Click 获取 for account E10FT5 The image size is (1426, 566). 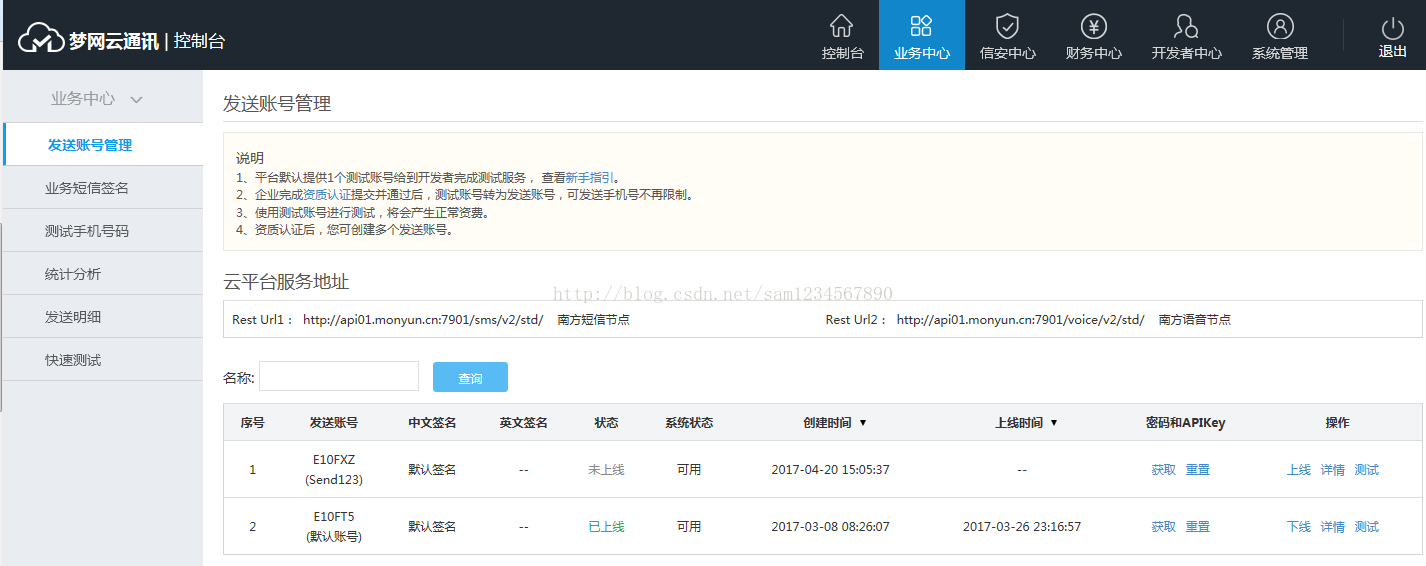click(x=1164, y=527)
